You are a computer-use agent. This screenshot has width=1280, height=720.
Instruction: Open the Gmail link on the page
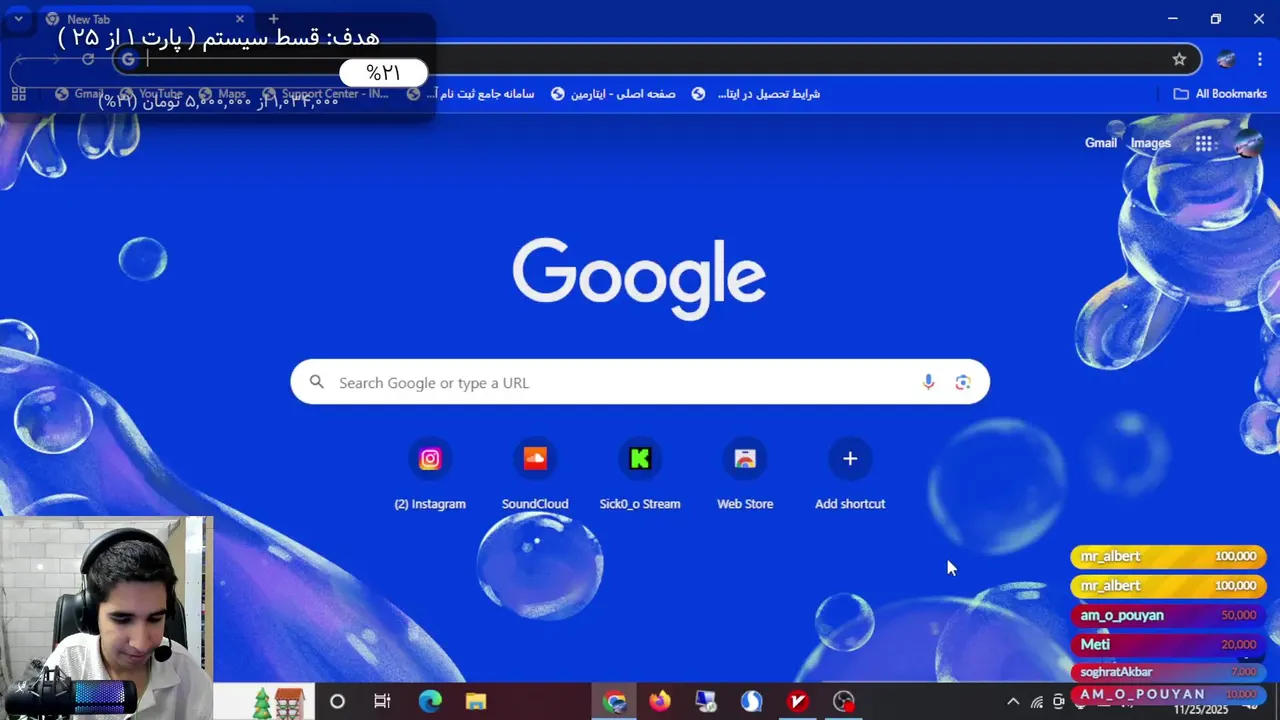[x=1101, y=143]
